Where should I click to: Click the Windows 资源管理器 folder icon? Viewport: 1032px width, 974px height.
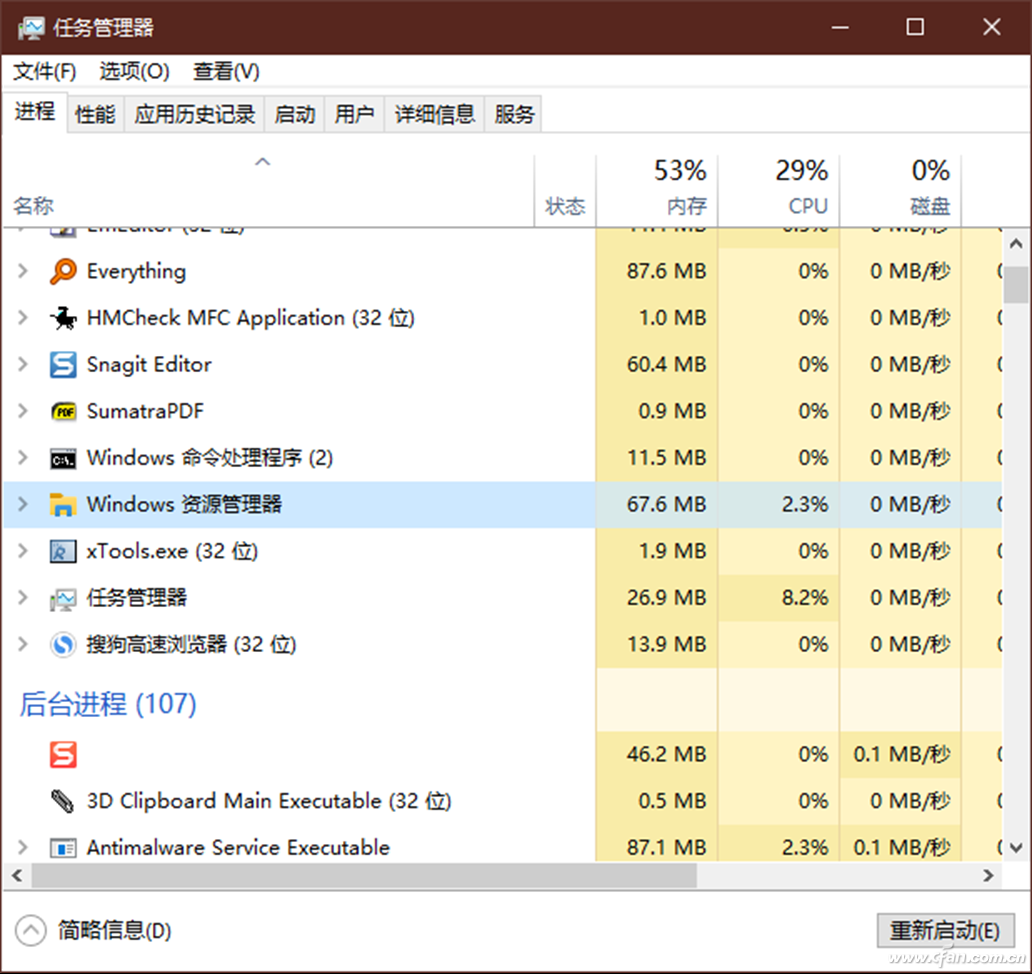63,505
